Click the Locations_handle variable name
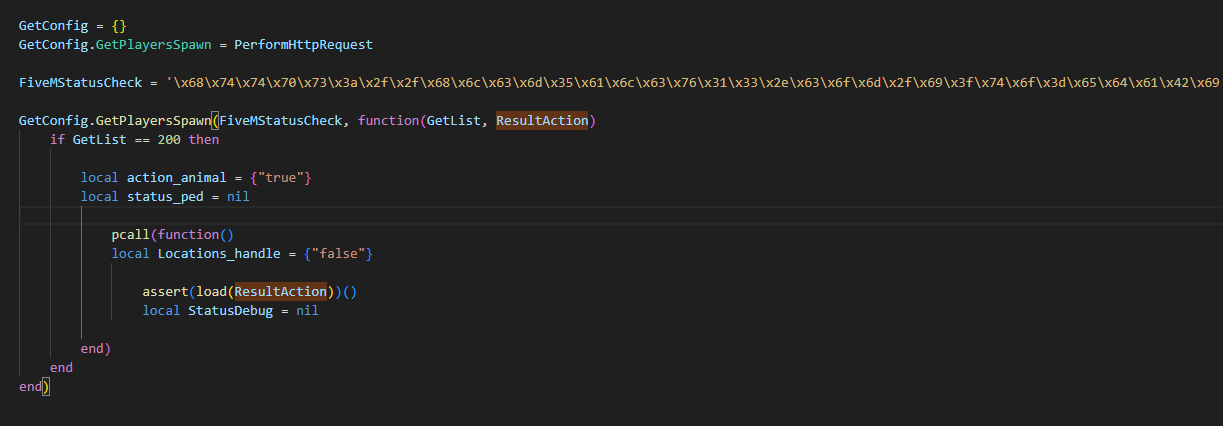 coord(215,254)
